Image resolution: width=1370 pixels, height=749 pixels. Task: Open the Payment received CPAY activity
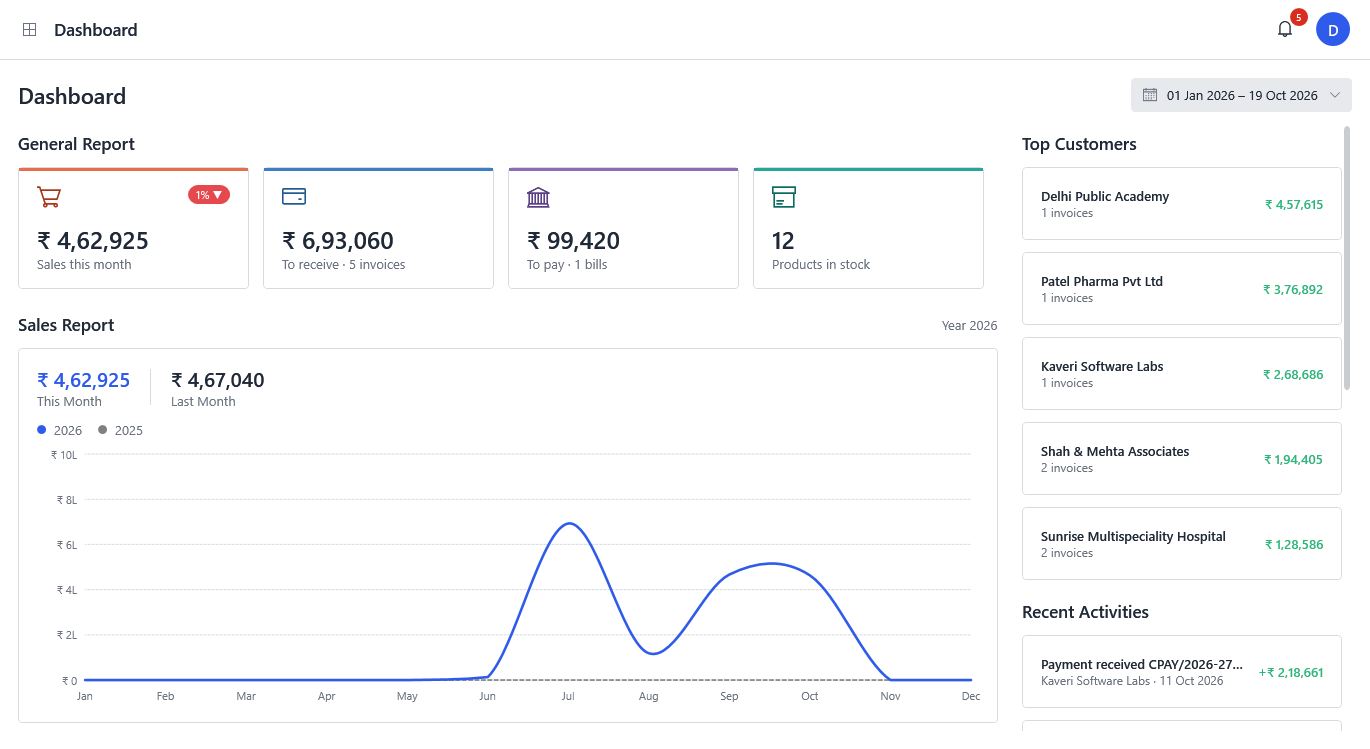tap(1182, 672)
